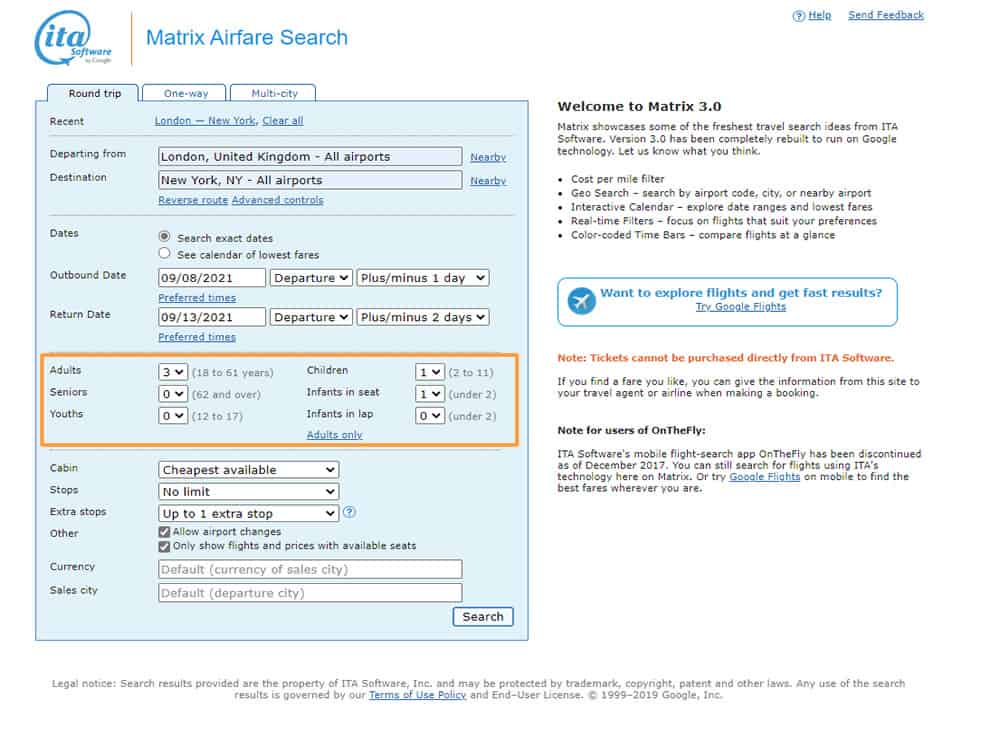Viewport: 1000px width, 749px height.
Task: Switch to the Multi-city tab
Action: (274, 93)
